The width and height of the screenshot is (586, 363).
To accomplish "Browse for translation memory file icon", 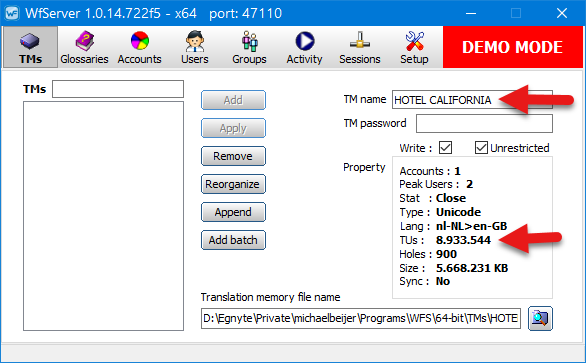I will click(540, 318).
